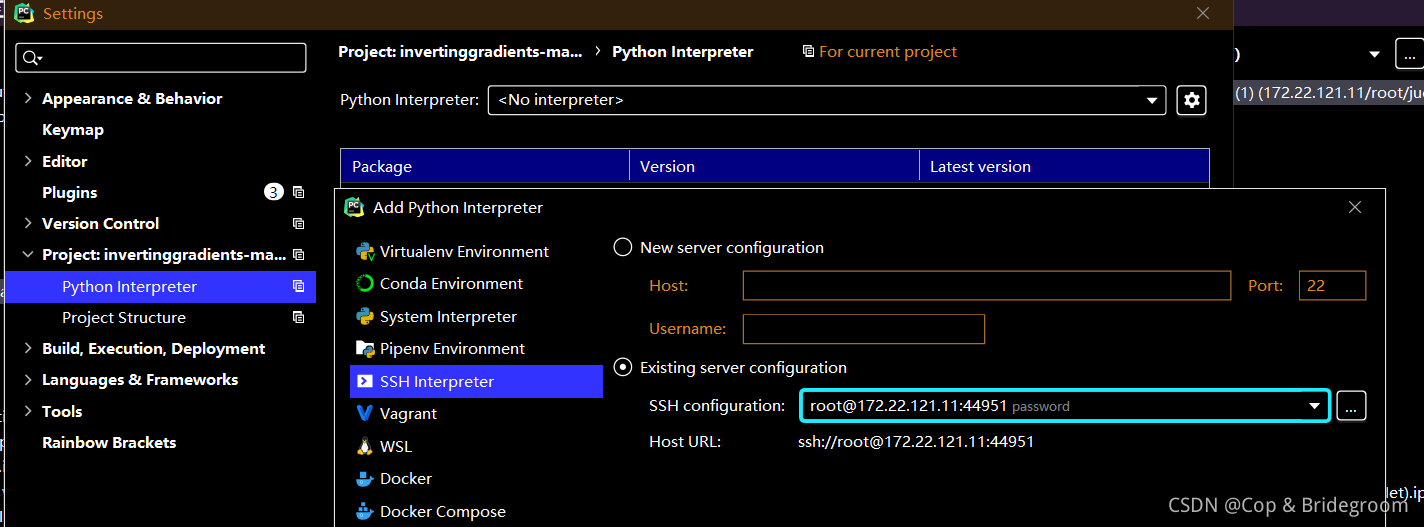Viewport: 1424px width, 527px height.
Task: Choose the Docker whale icon
Action: 365,479
